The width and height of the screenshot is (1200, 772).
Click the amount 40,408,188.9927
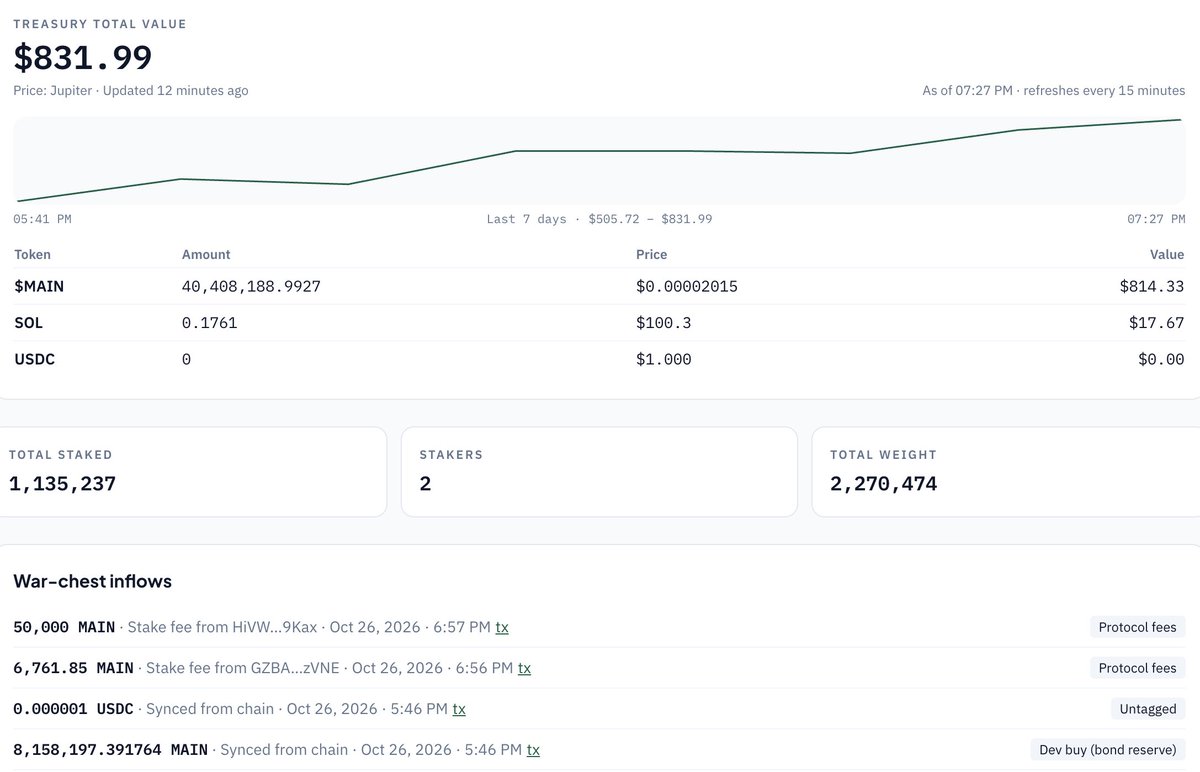coord(251,287)
